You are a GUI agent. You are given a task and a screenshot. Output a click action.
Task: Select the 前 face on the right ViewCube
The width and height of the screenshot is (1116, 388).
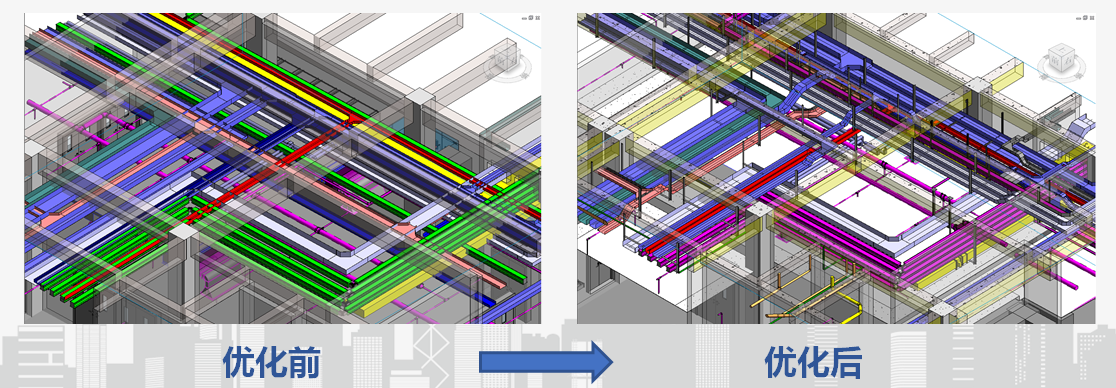click(x=1055, y=61)
